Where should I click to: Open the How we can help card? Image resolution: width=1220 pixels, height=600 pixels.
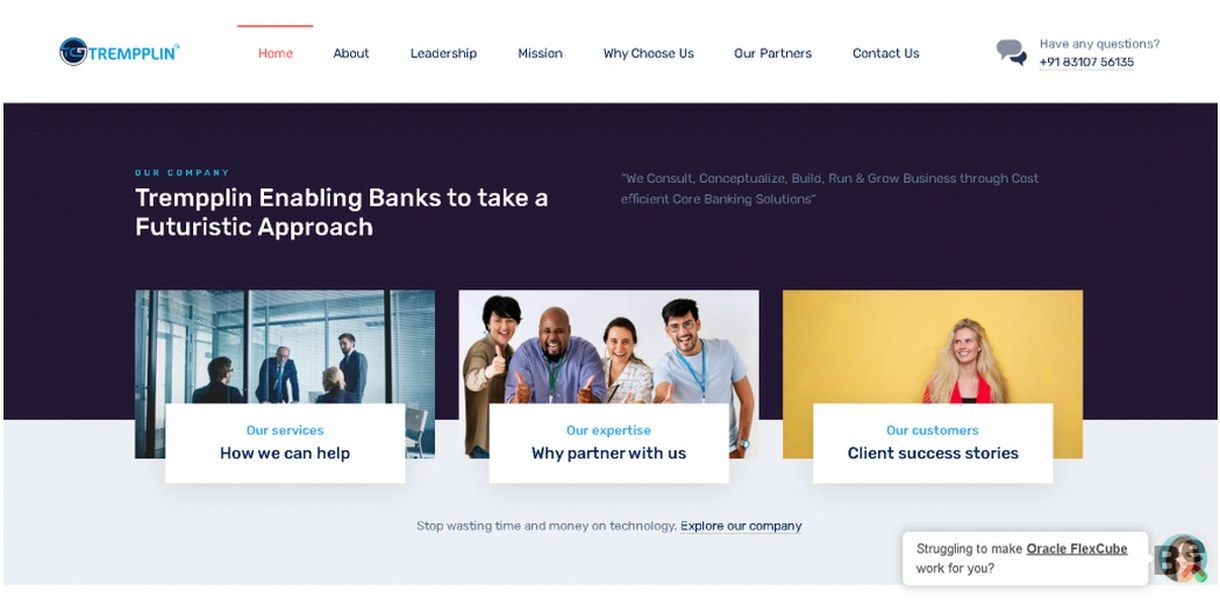pyautogui.click(x=285, y=443)
